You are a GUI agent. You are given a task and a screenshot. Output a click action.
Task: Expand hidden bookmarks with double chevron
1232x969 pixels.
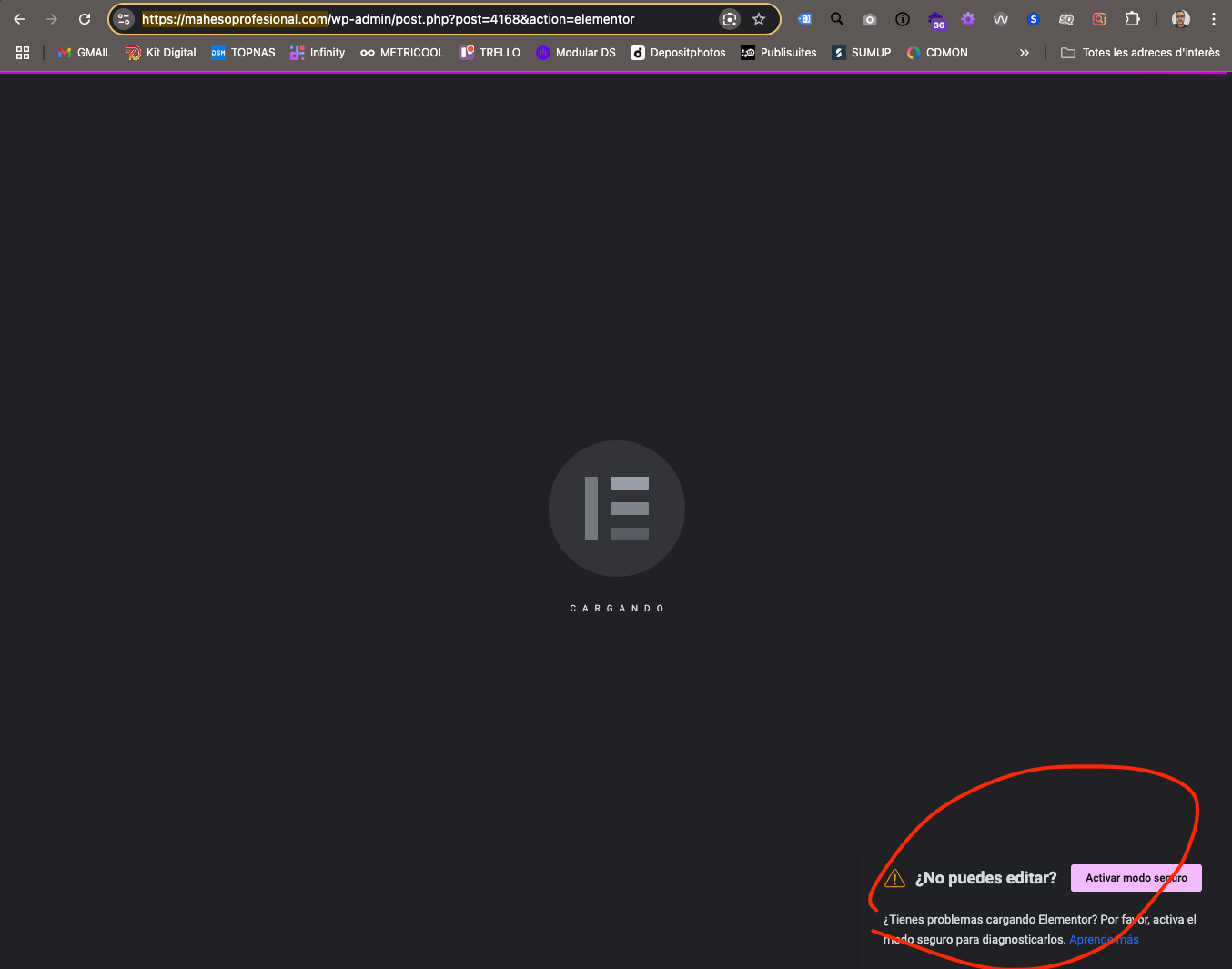1025,53
